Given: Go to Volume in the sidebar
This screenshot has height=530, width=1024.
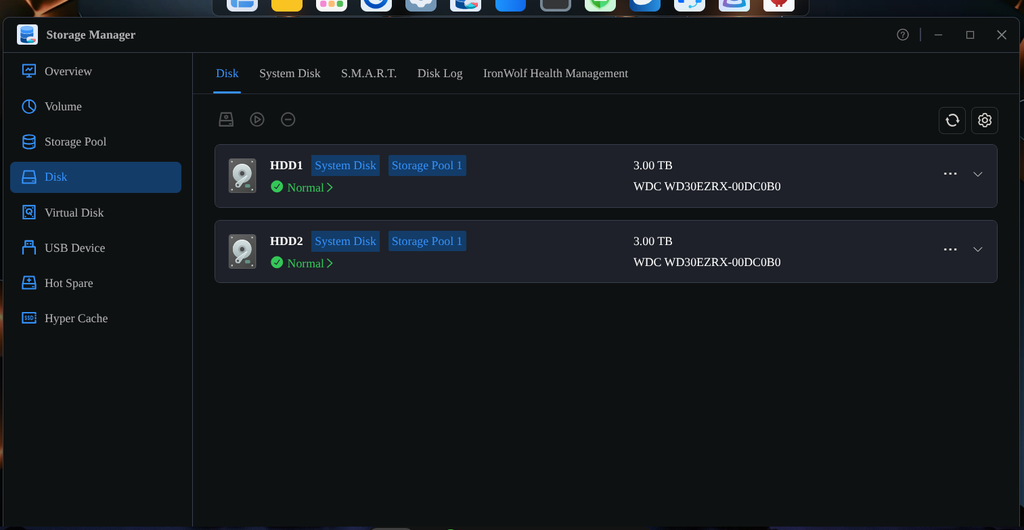Looking at the screenshot, I should [x=95, y=106].
